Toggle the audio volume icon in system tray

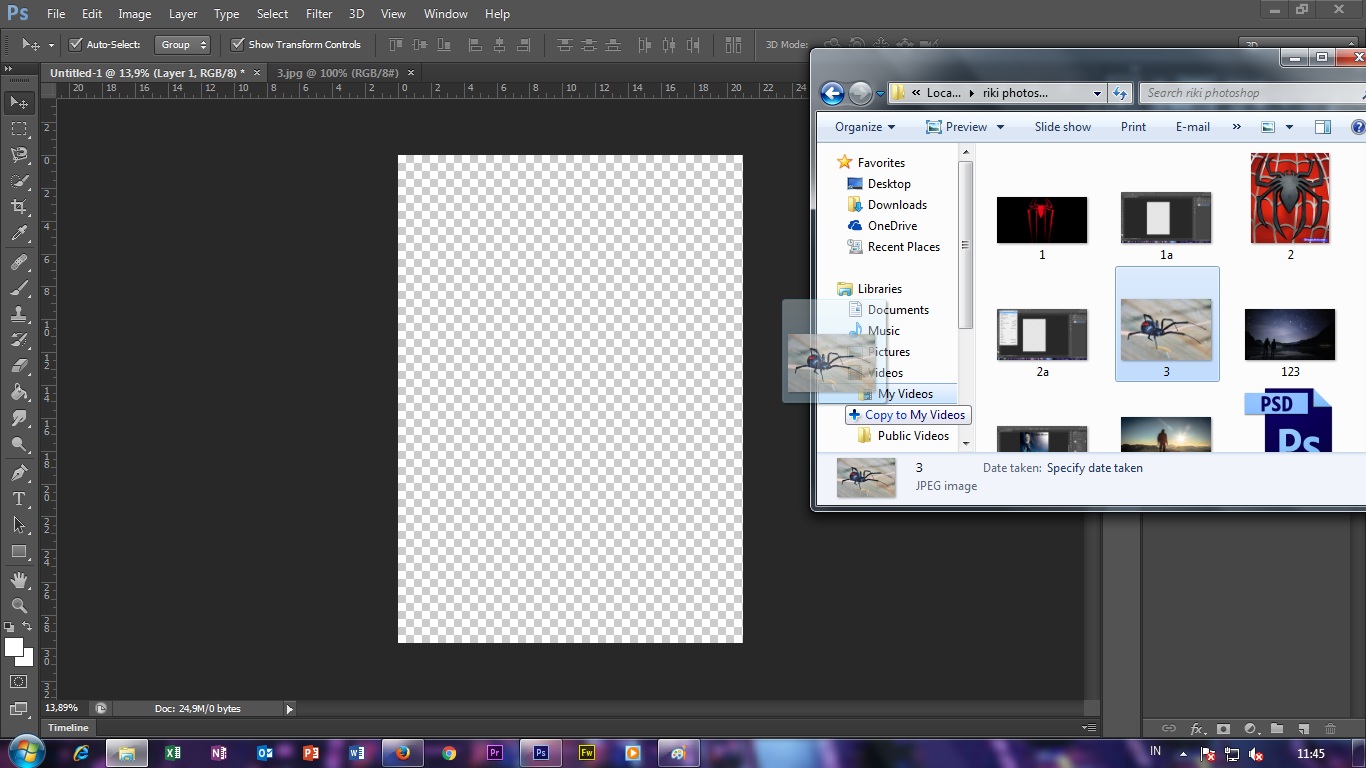(x=1255, y=752)
